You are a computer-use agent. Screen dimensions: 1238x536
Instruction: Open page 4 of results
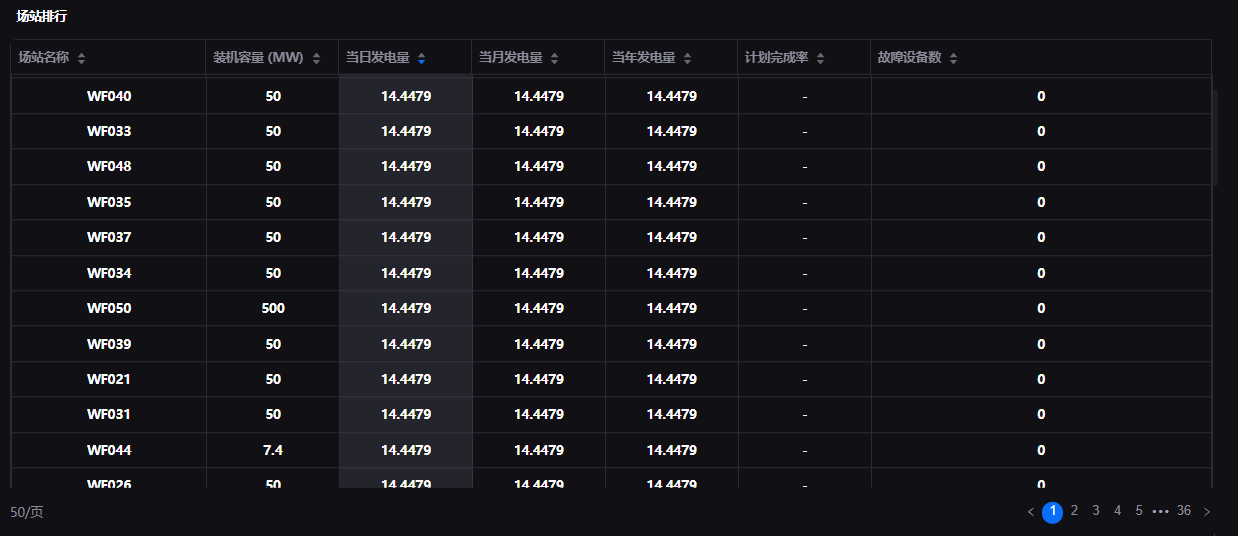(x=1118, y=511)
